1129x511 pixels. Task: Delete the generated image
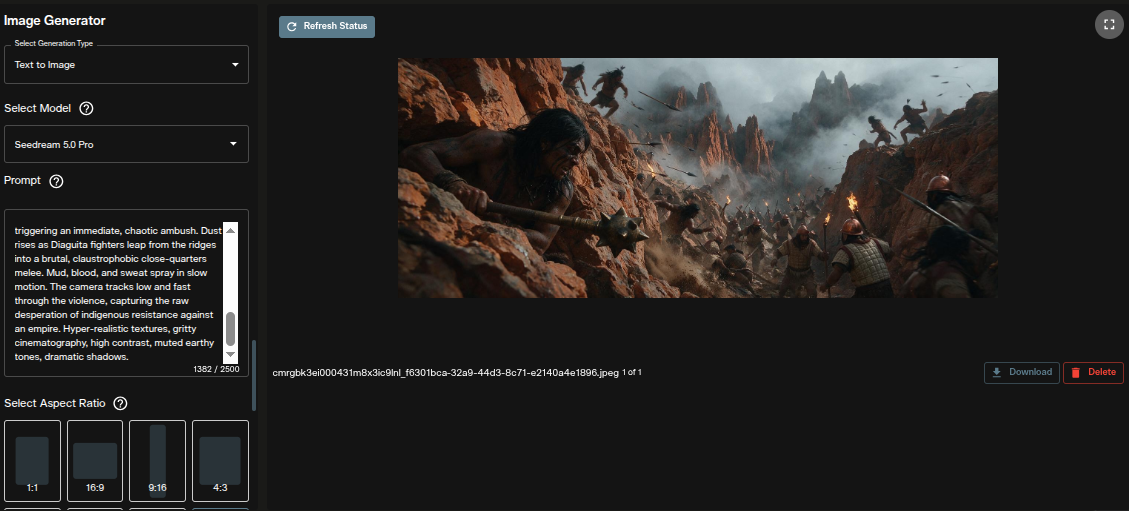[x=1093, y=373]
